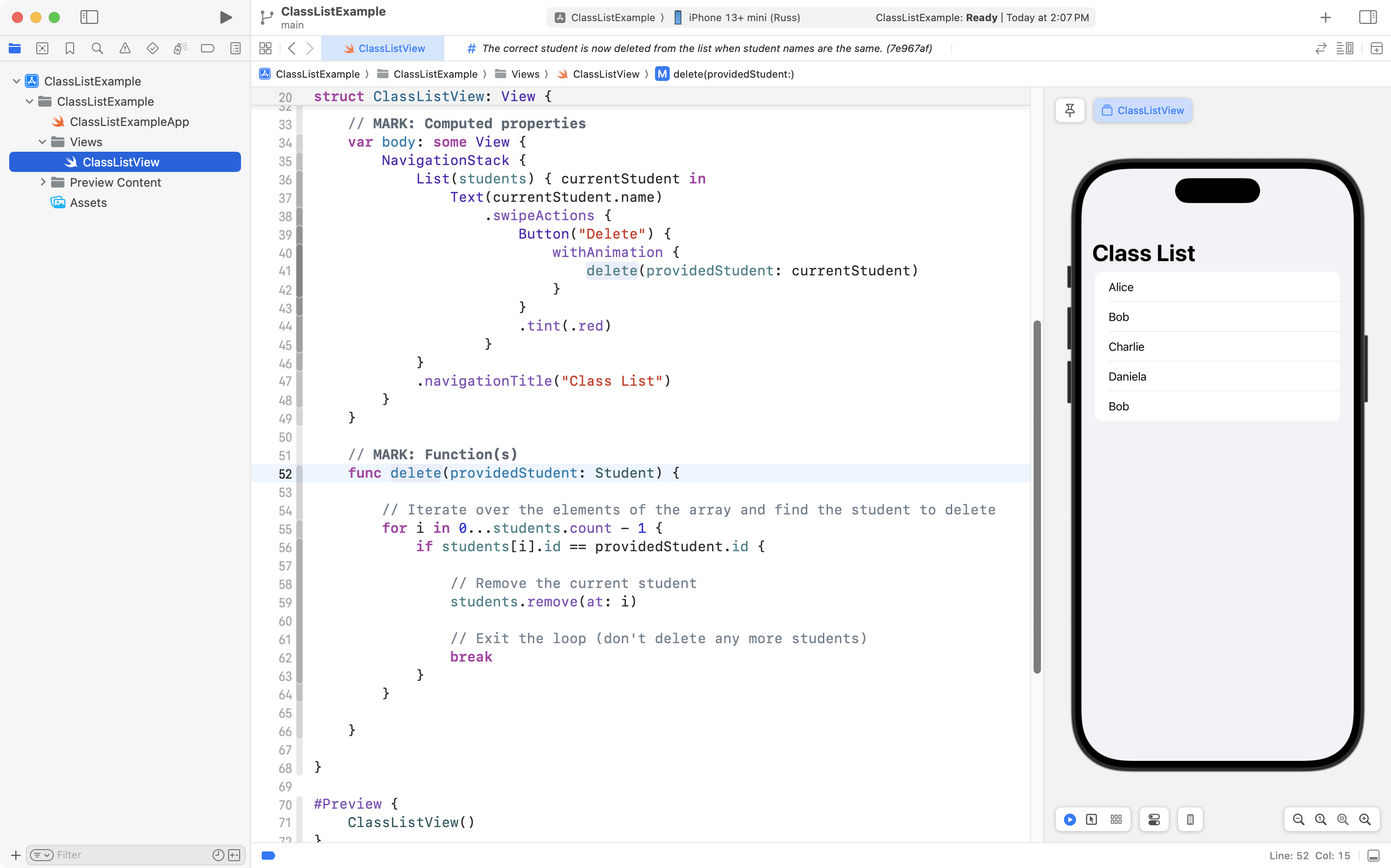
Task: Collapse the Views folder
Action: pyautogui.click(x=42, y=142)
